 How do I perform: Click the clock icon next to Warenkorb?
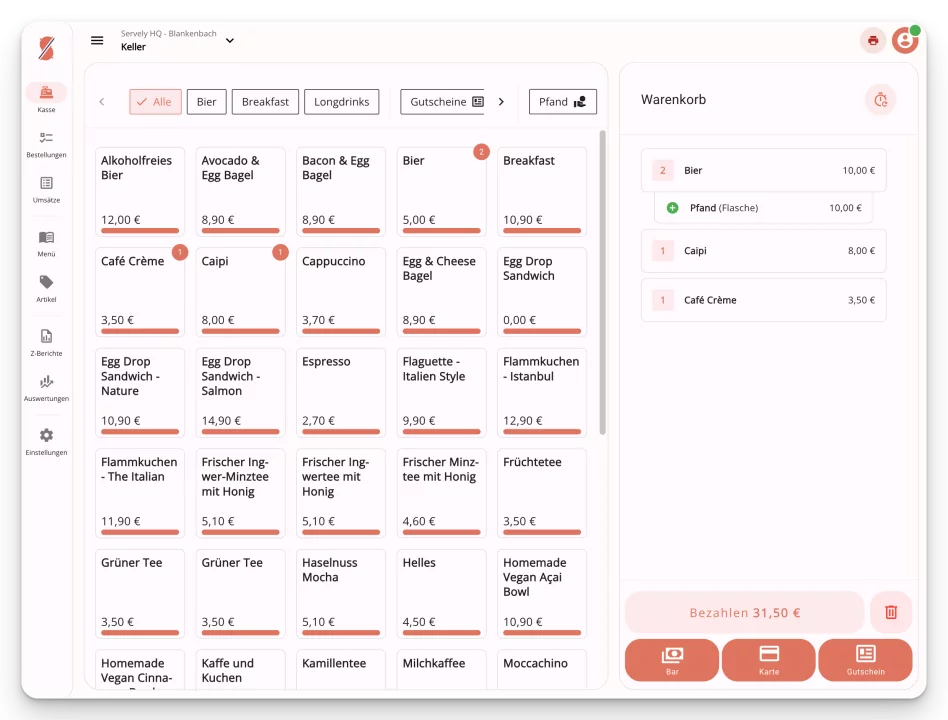880,100
